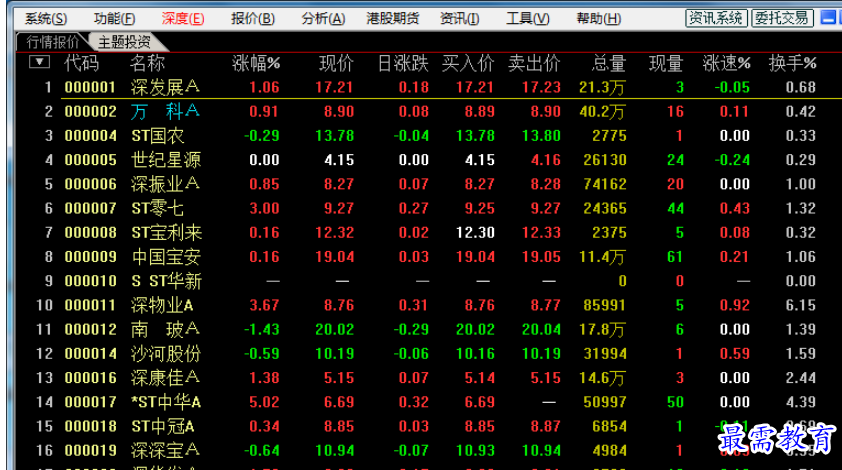Click 总量 value 85991 for 深物业A
Viewport: 842px width, 470px height.
tap(605, 305)
